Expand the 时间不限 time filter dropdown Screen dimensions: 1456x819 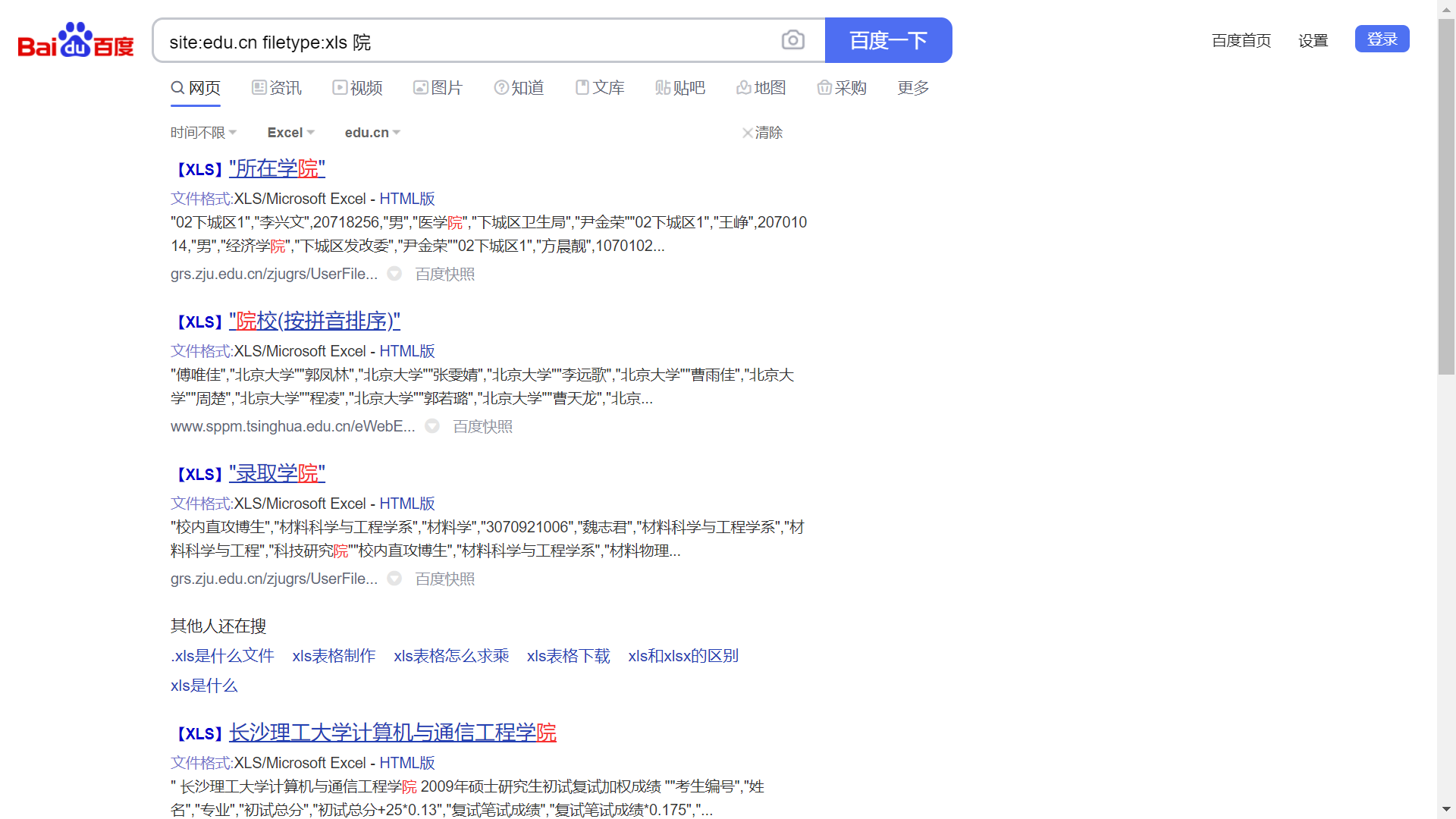(203, 133)
